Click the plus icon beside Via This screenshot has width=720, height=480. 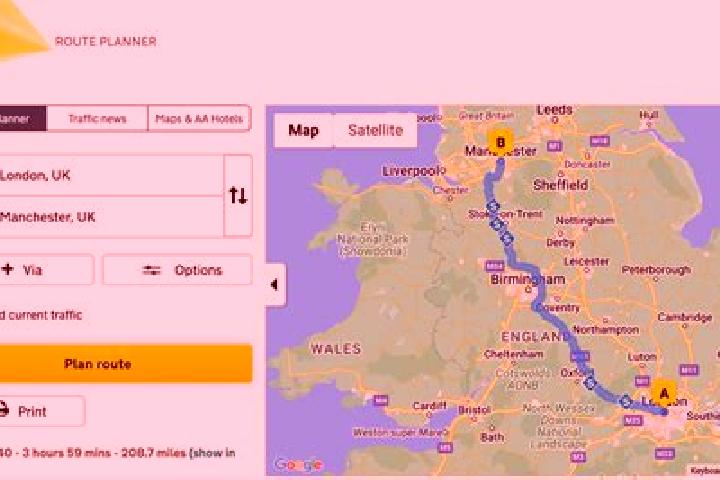[7, 269]
